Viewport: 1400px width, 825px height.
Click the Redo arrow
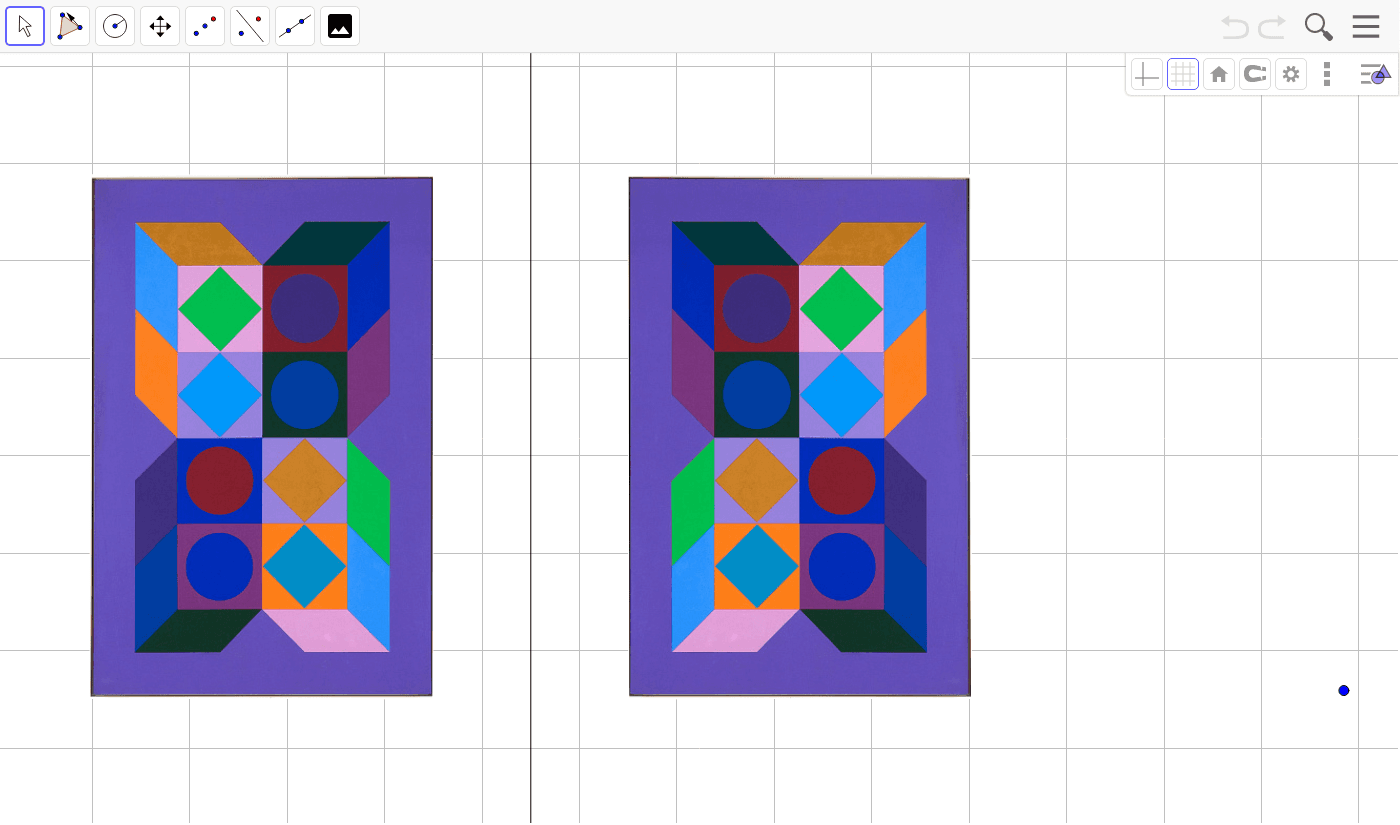(x=1272, y=27)
